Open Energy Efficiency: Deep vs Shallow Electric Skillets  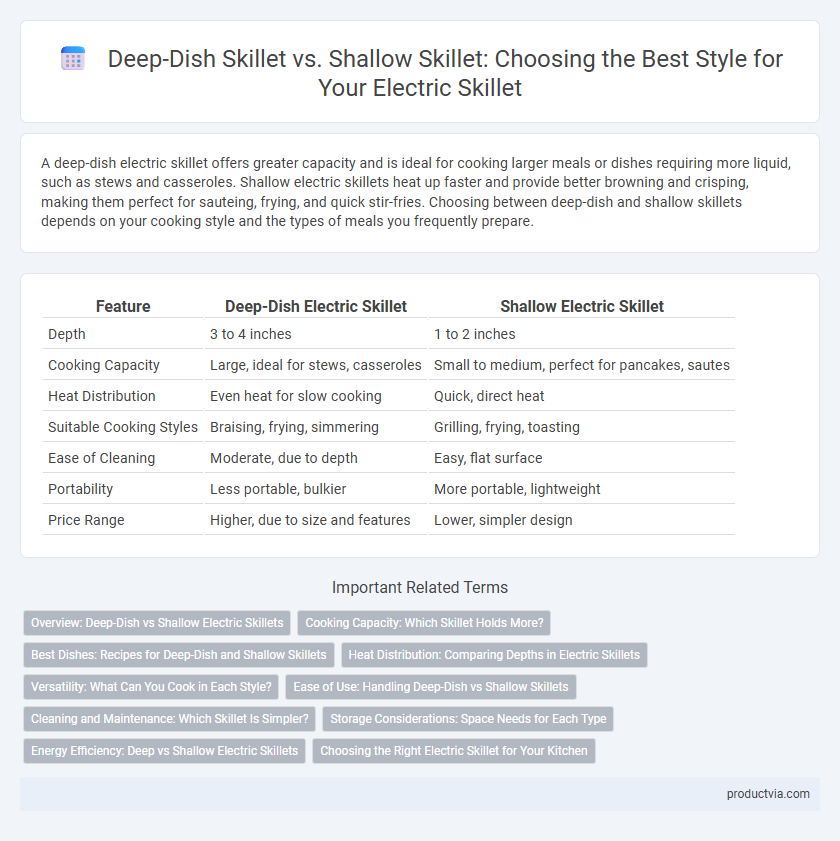click(164, 751)
